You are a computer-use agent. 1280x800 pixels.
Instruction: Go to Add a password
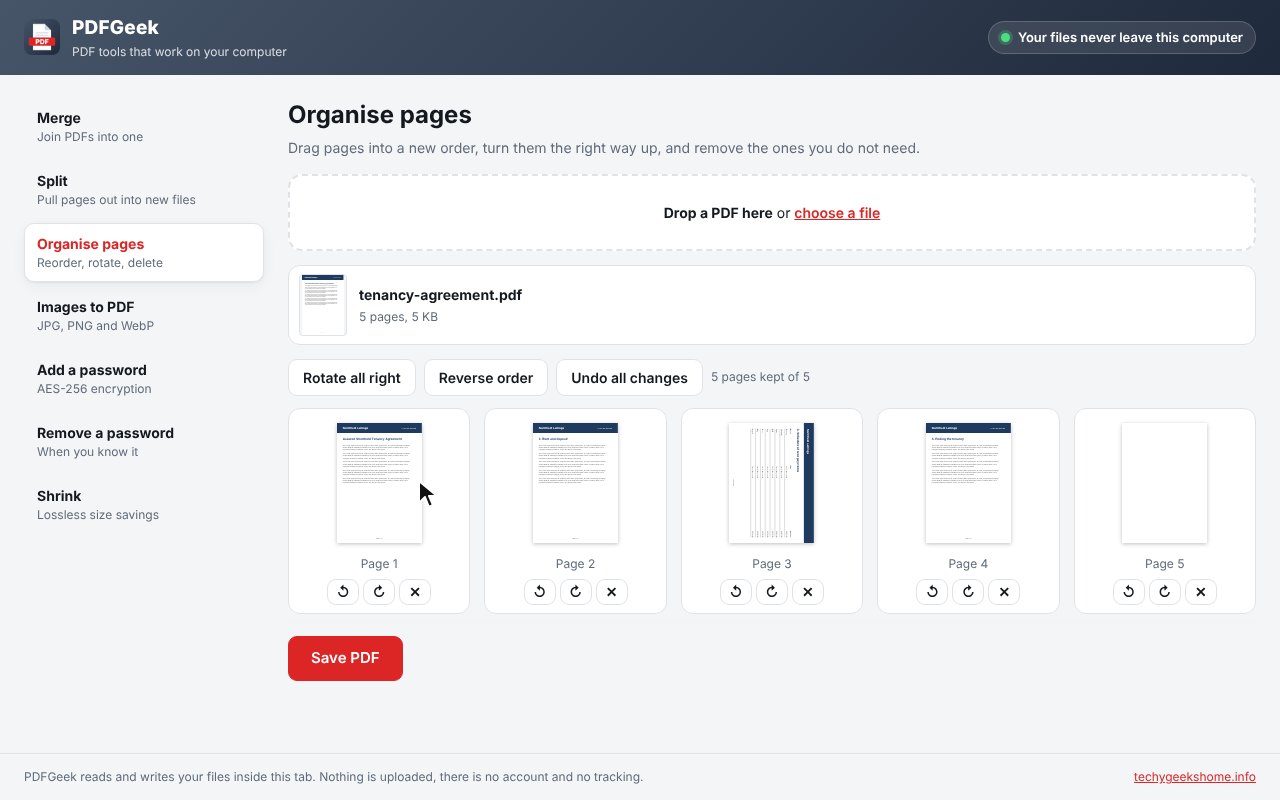coord(144,379)
